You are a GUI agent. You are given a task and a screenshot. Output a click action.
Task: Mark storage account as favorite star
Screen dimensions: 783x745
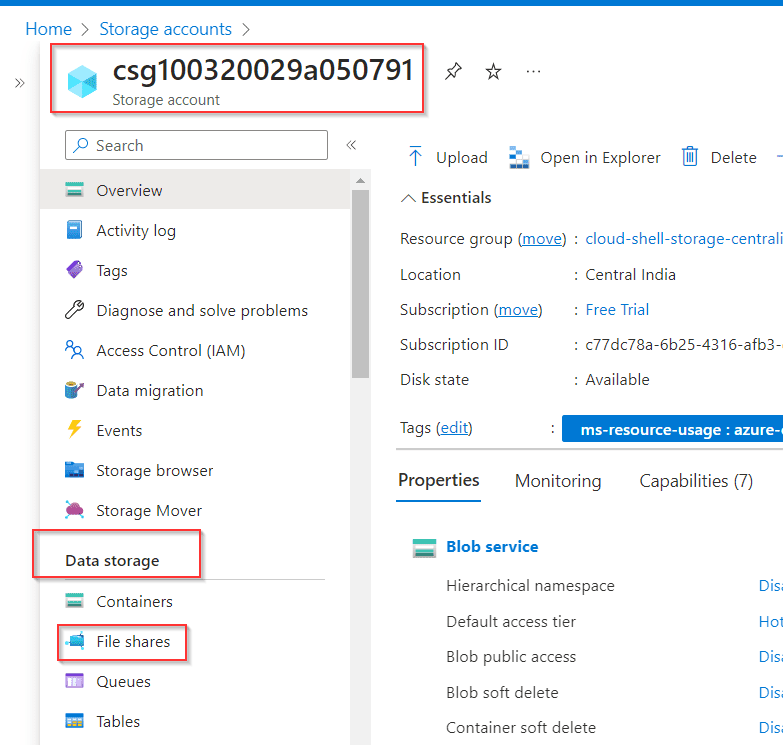point(493,71)
